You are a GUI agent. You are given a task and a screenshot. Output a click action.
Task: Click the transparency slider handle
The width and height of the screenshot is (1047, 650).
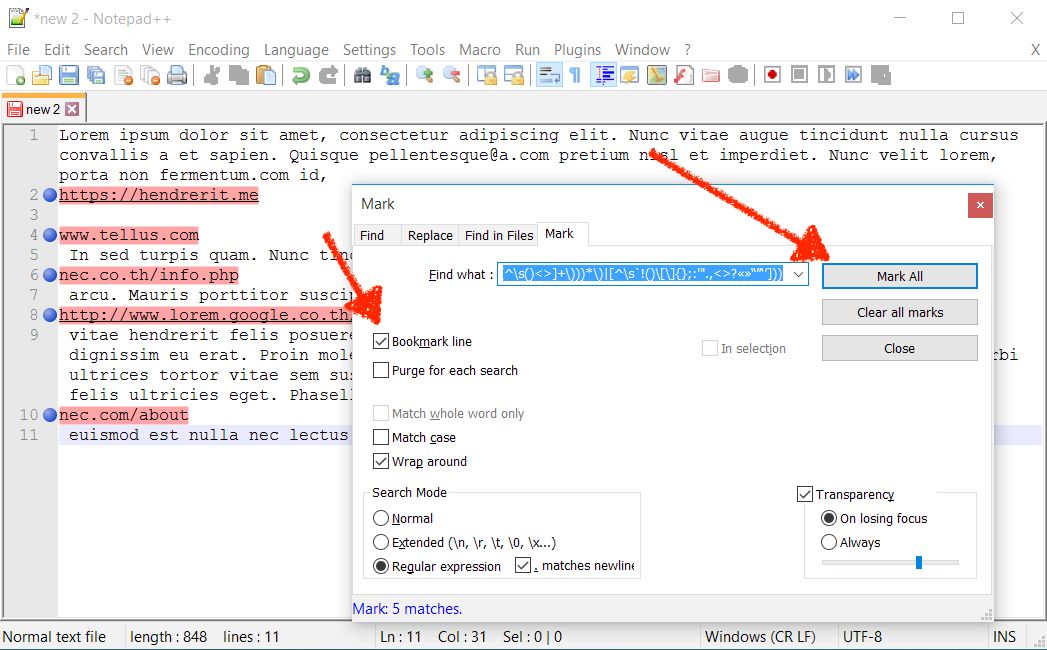pos(918,563)
